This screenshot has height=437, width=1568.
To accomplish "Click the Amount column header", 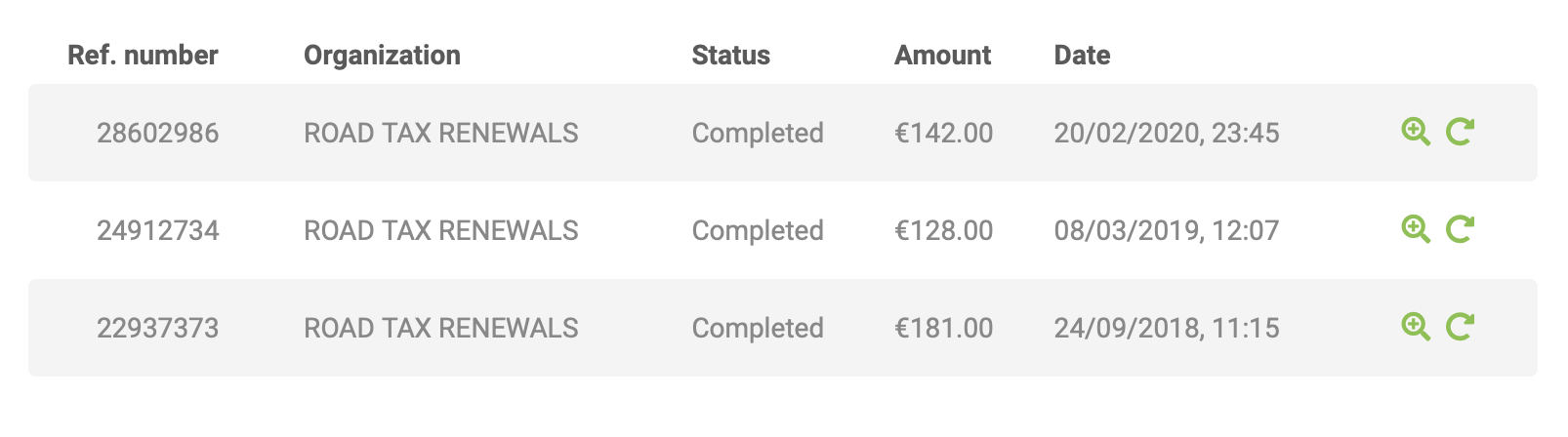I will pyautogui.click(x=943, y=56).
